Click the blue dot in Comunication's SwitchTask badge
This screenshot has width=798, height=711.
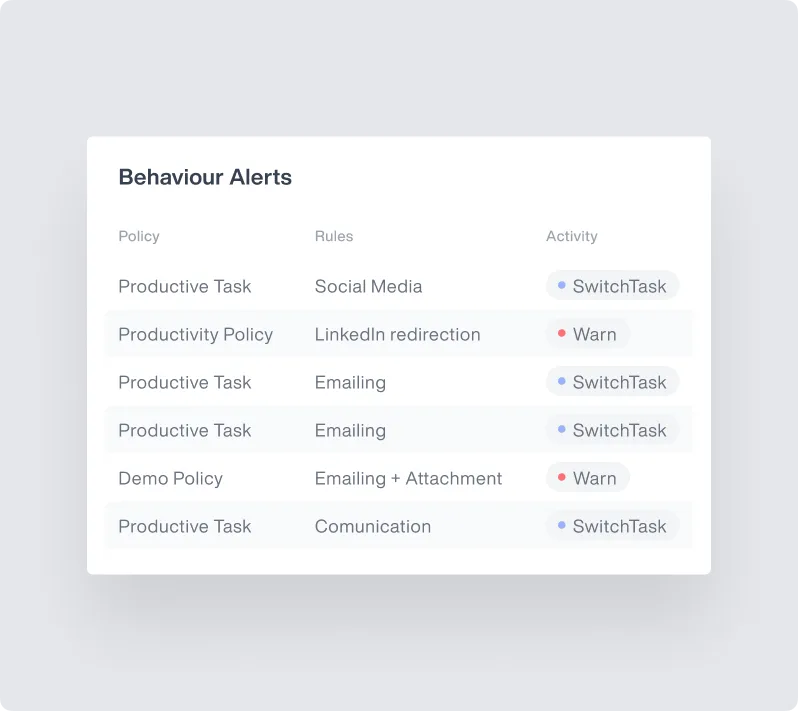[562, 525]
